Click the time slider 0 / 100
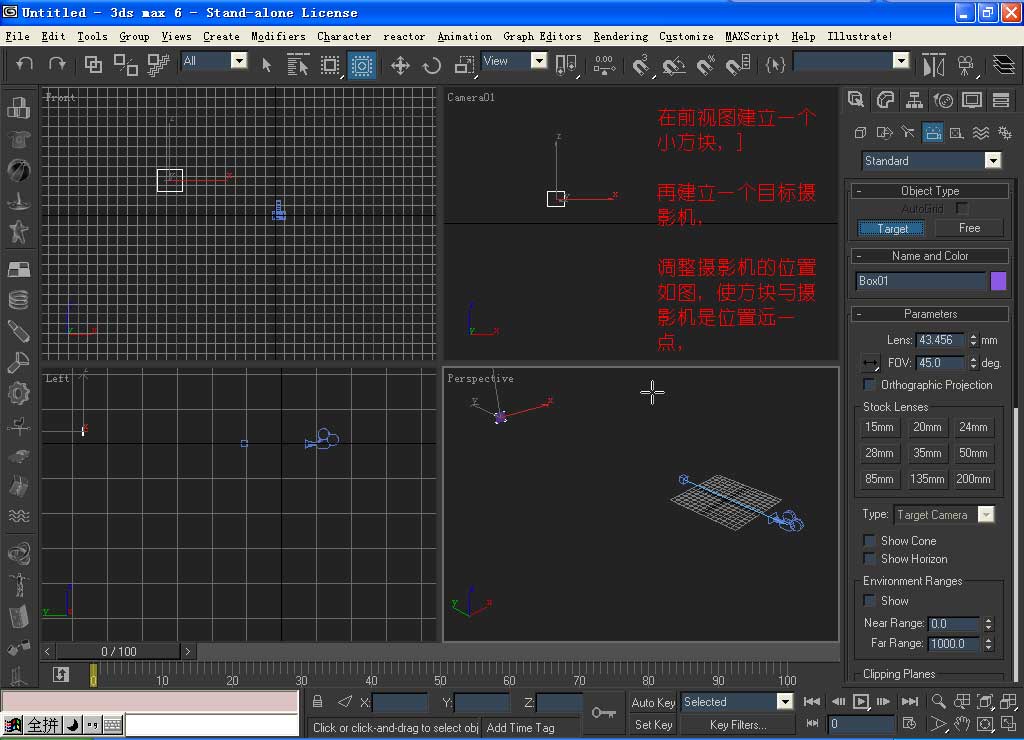The height and width of the screenshot is (740, 1024). (118, 651)
